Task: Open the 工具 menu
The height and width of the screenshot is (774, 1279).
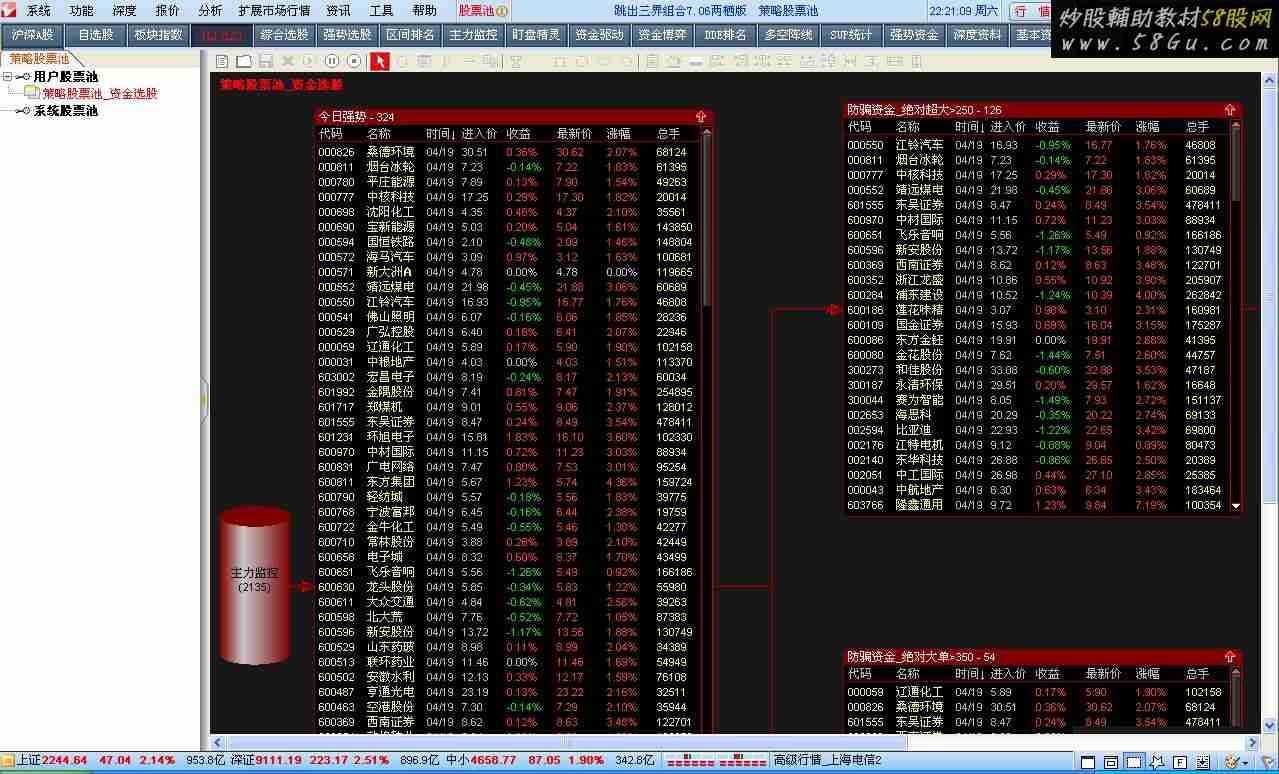Action: tap(381, 11)
